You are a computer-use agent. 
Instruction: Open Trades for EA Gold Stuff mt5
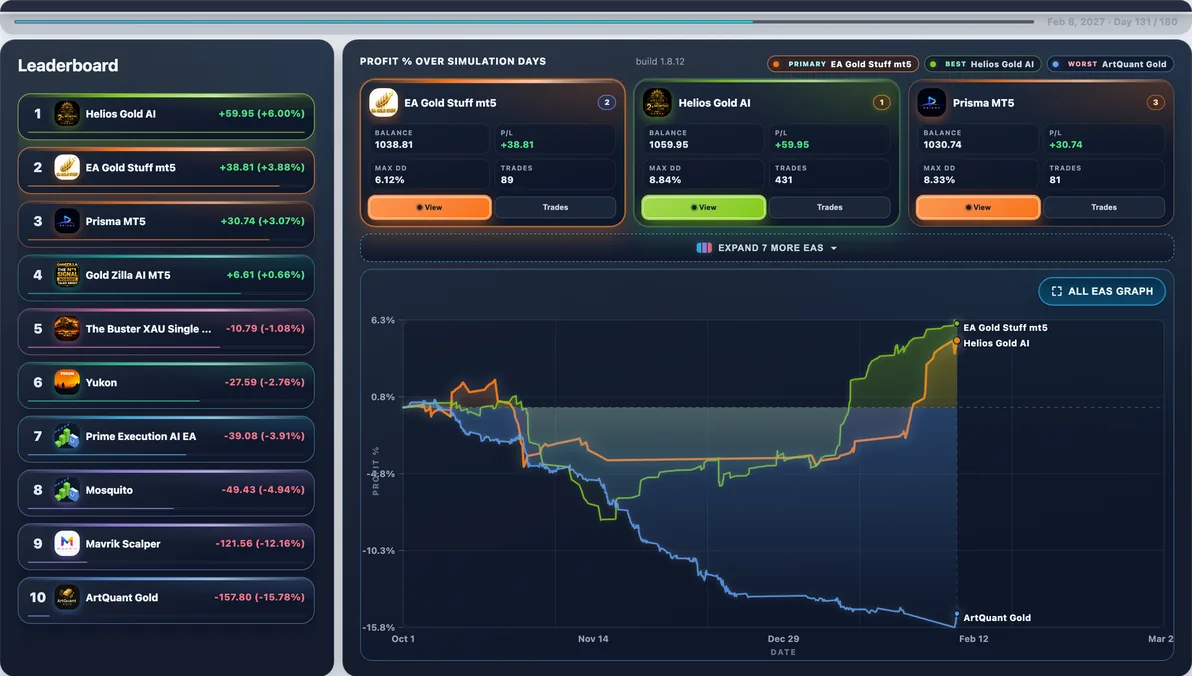coord(555,208)
